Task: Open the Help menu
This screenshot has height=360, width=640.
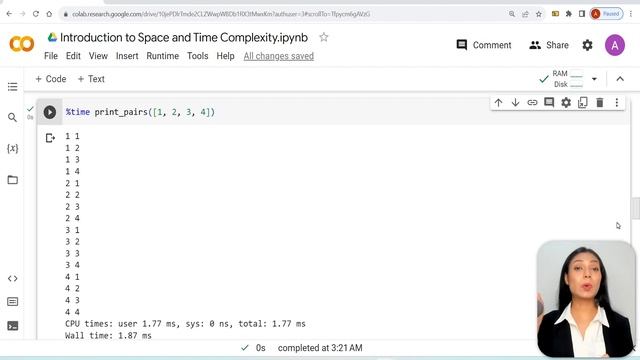Action: 225,56
